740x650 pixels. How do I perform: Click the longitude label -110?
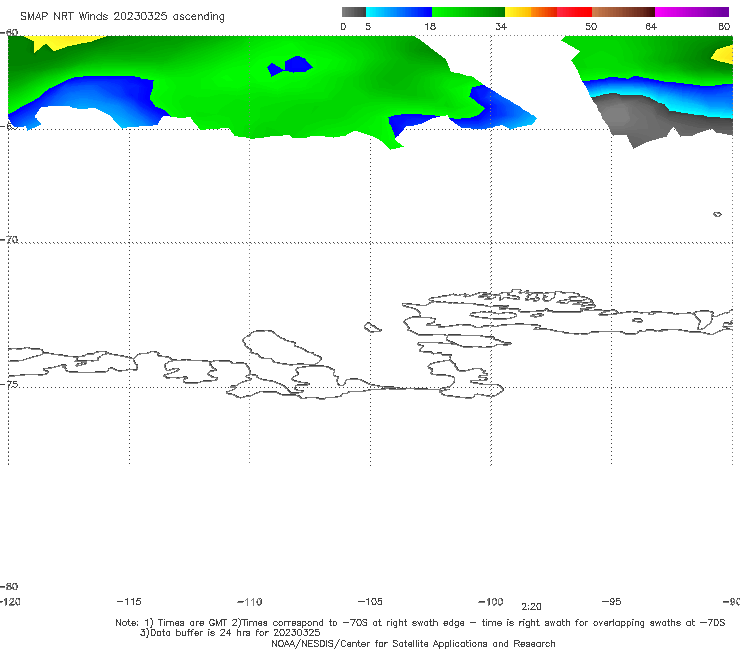[x=250, y=602]
